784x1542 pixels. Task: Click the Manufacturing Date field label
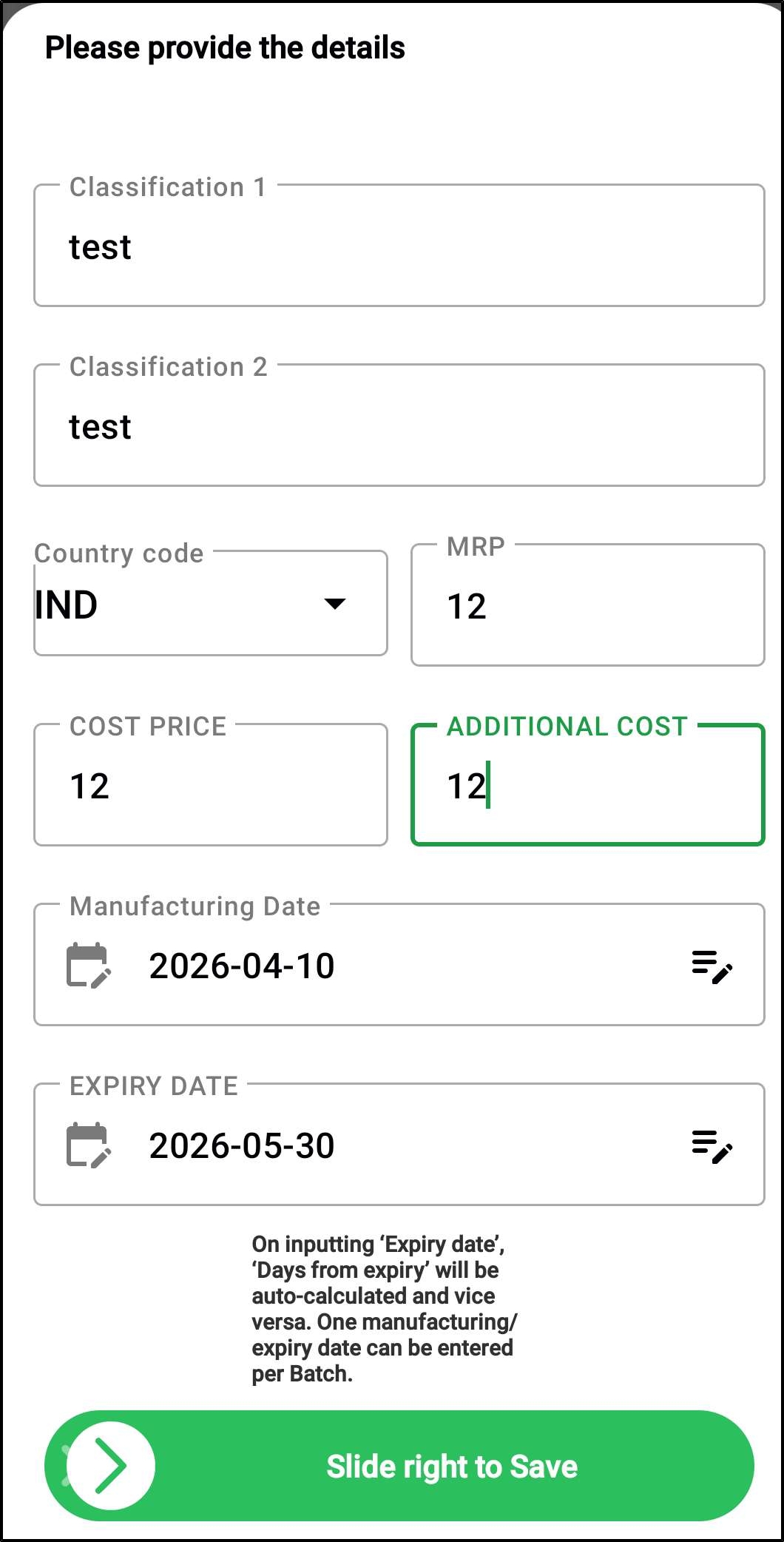coord(195,906)
